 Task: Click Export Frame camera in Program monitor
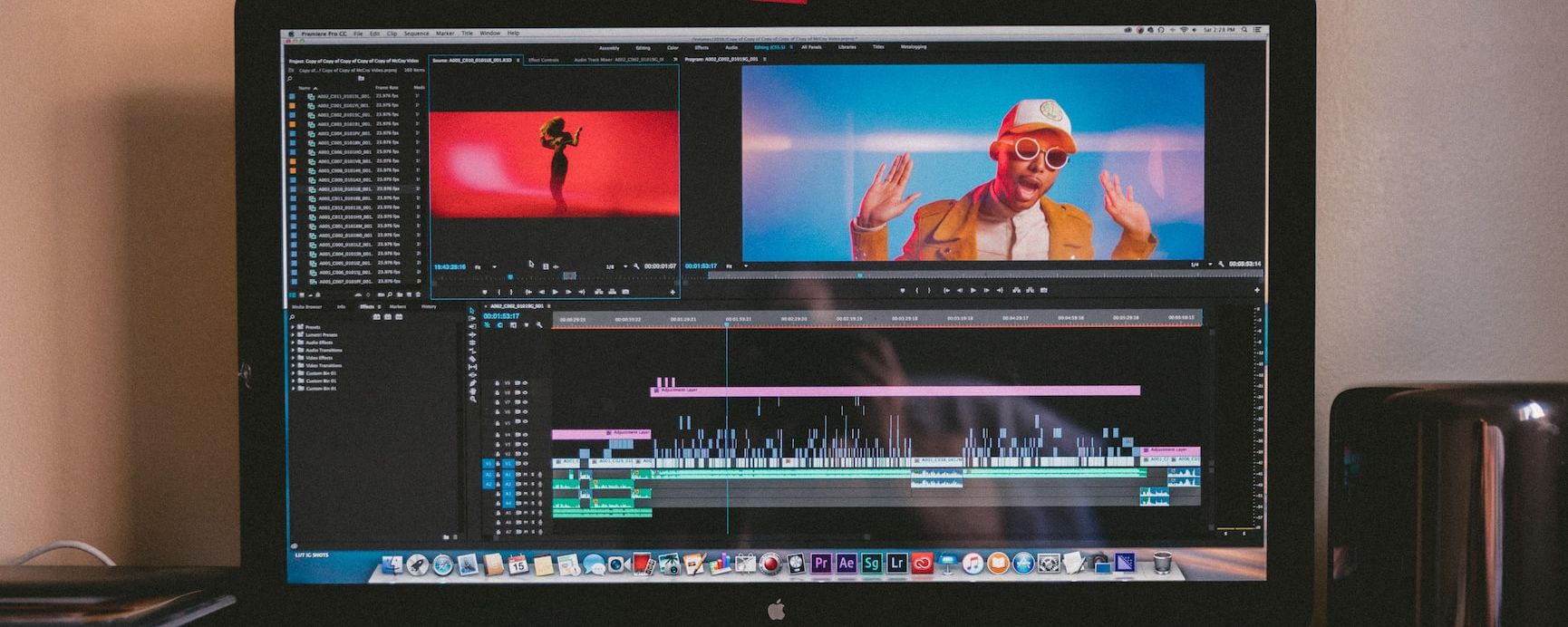pos(1044,290)
